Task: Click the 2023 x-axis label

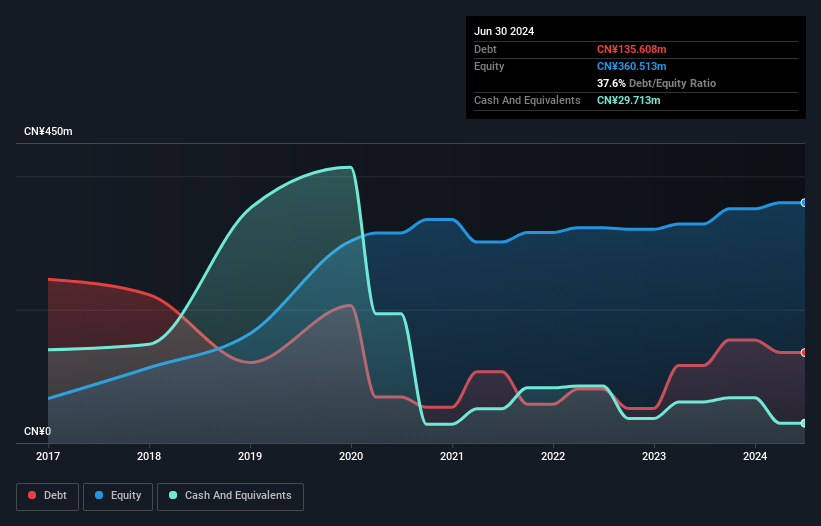Action: coord(654,456)
